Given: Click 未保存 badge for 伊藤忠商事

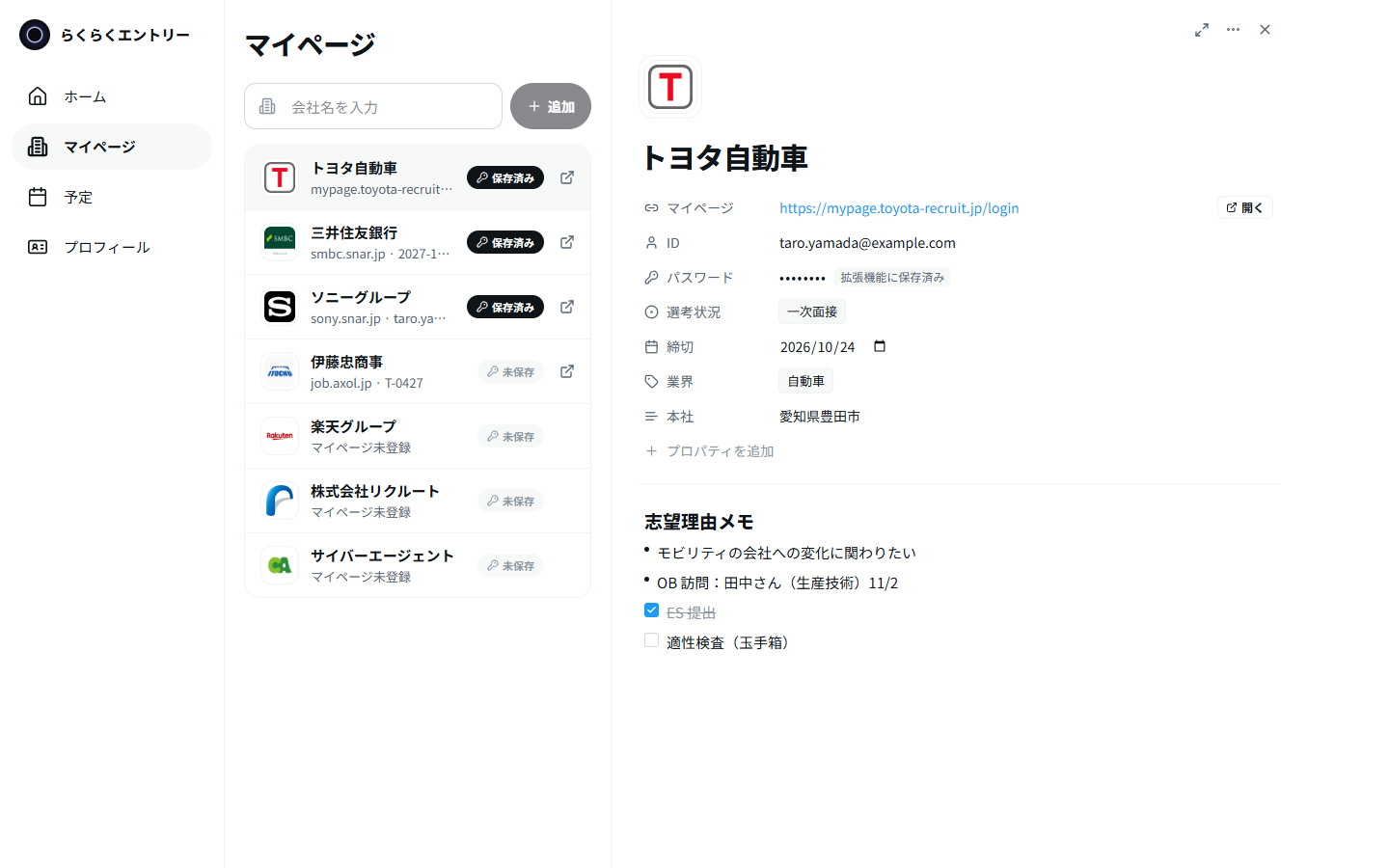Looking at the screenshot, I should (x=510, y=371).
